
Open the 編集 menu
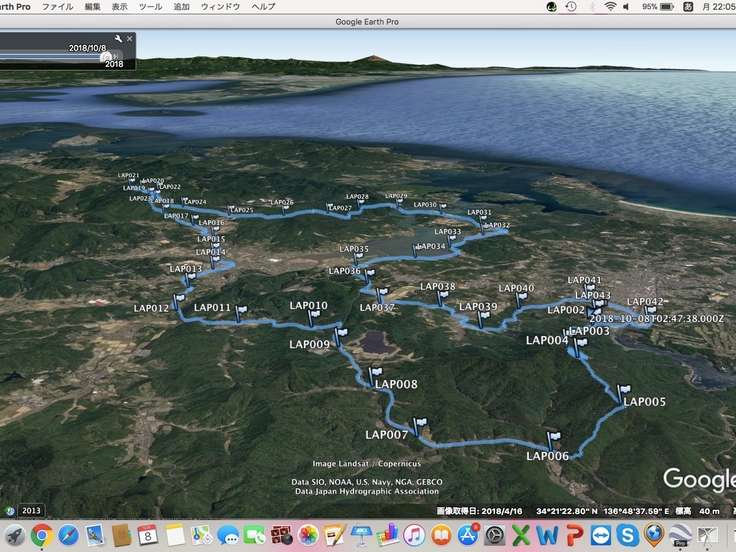(93, 6)
